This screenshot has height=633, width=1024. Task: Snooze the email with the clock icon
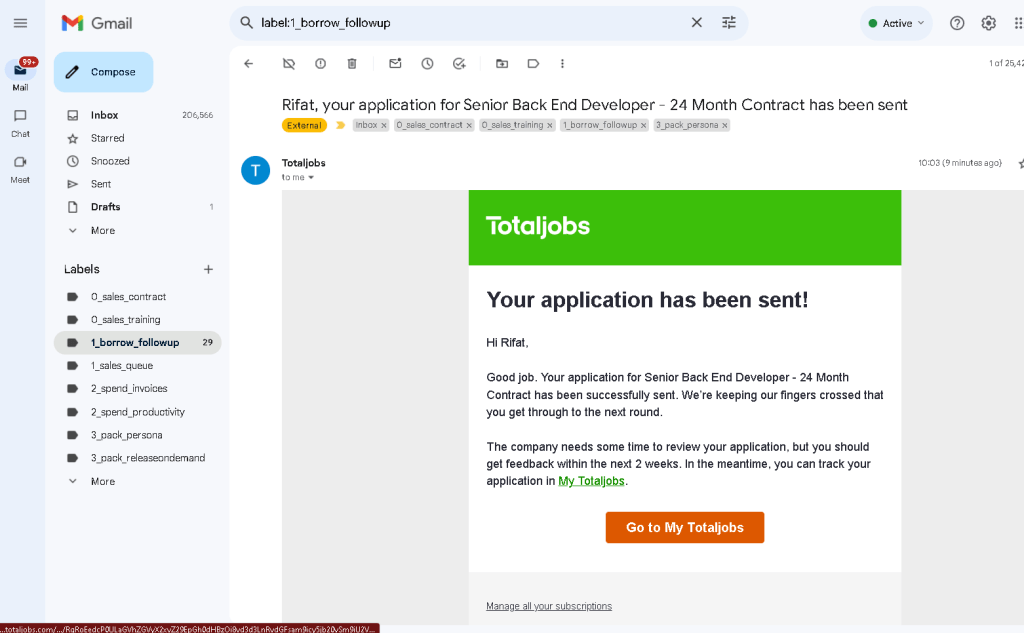pyautogui.click(x=427, y=63)
